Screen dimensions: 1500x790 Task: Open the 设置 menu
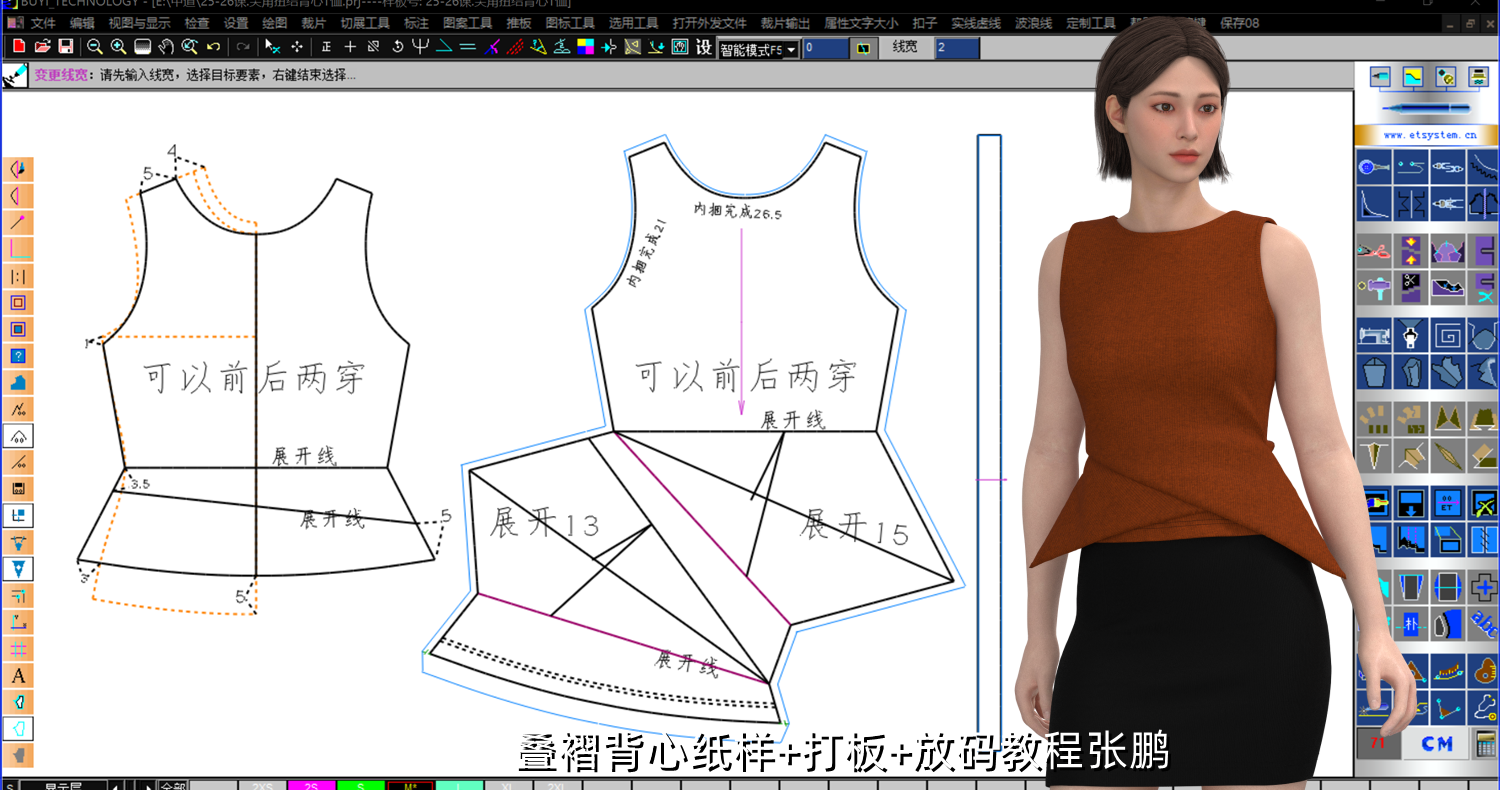pos(236,23)
